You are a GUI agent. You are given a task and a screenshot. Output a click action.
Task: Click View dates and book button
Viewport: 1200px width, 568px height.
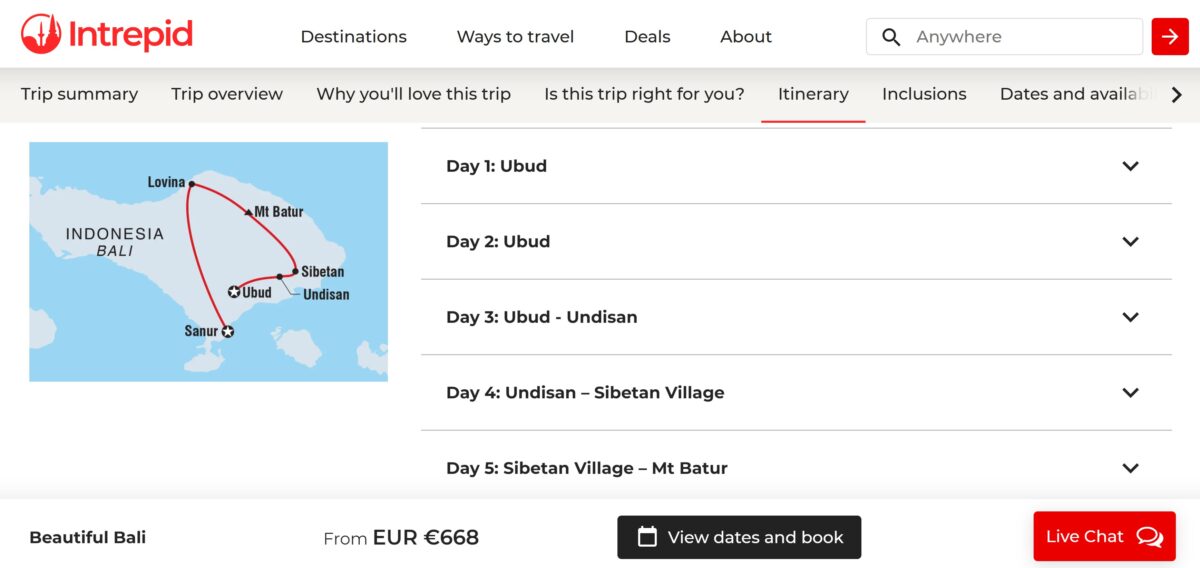click(739, 537)
